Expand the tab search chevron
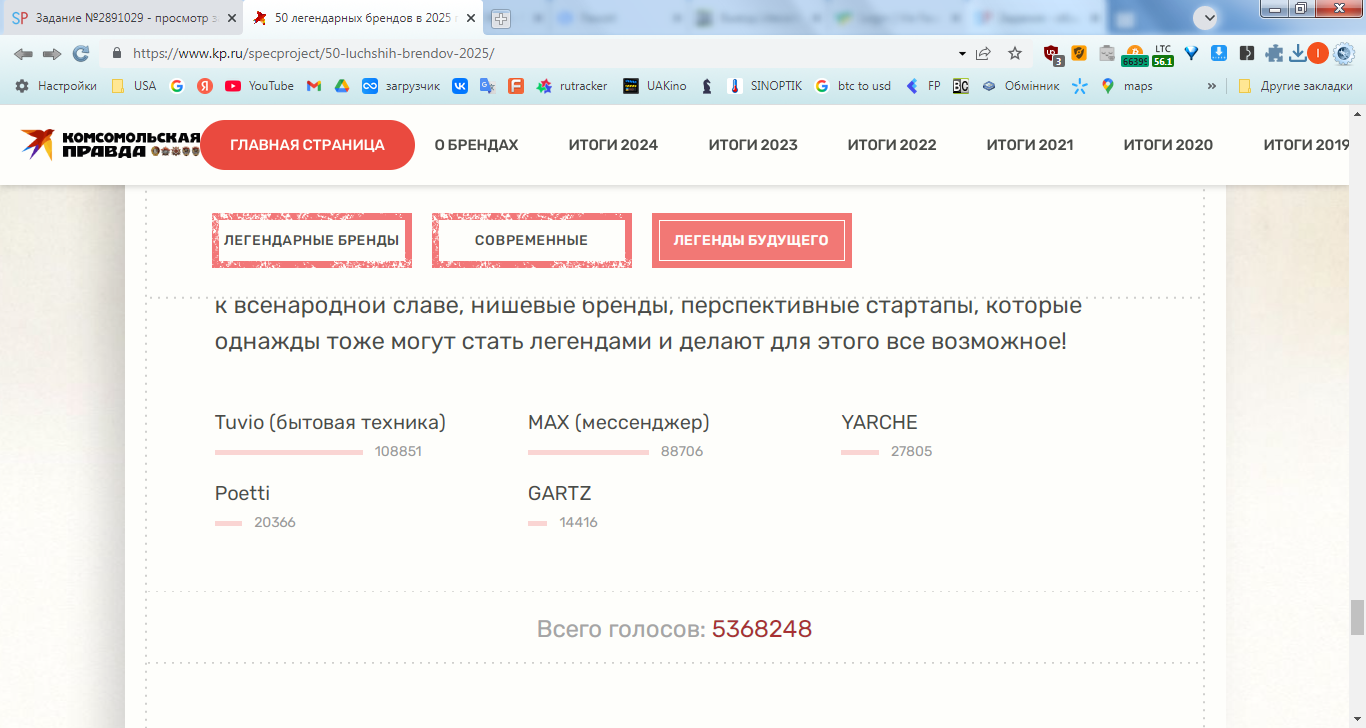 (x=1208, y=17)
